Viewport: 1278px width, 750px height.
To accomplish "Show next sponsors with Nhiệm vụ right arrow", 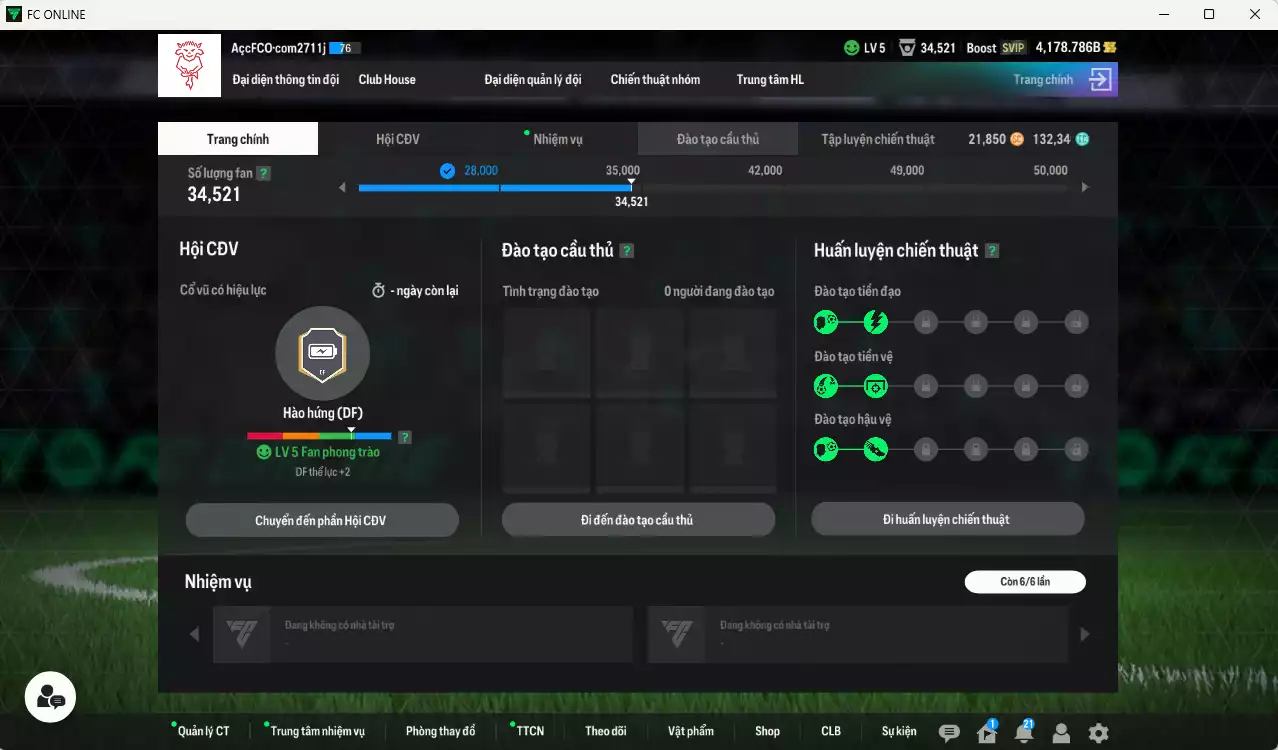I will (1085, 634).
